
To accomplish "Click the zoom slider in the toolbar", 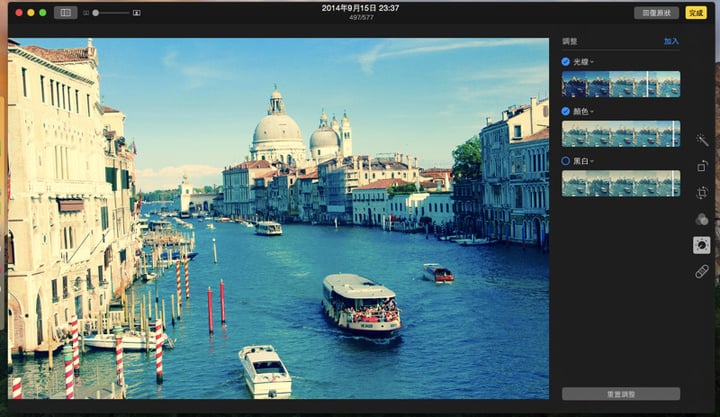I will pos(110,13).
